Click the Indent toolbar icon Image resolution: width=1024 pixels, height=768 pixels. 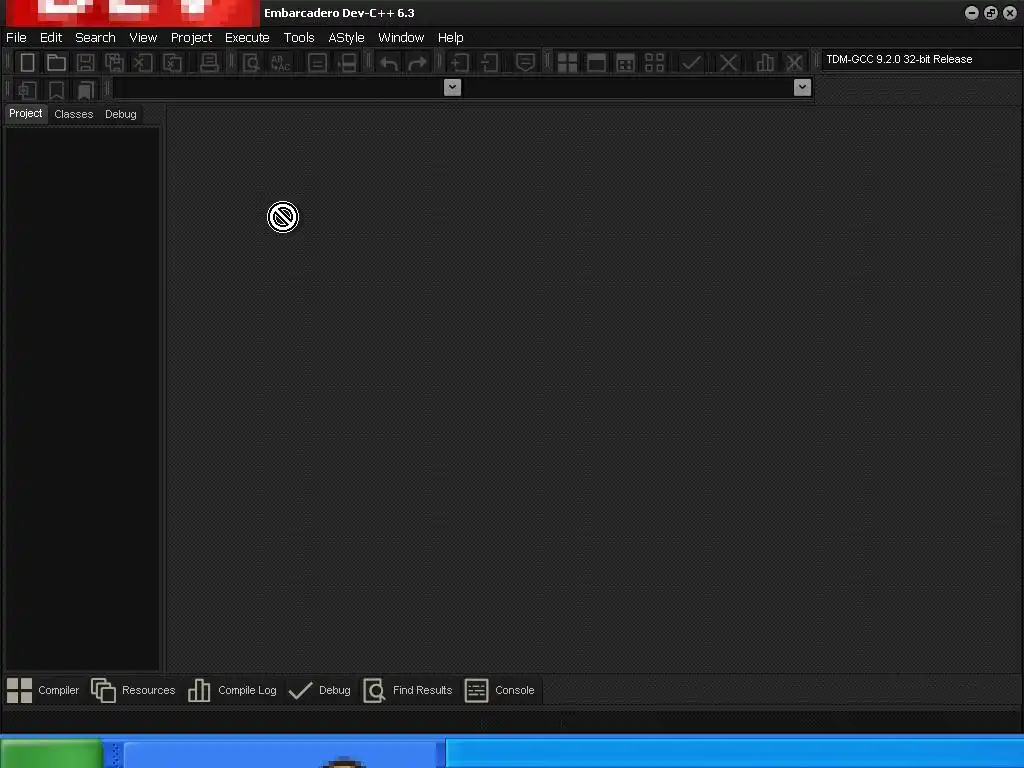460,63
